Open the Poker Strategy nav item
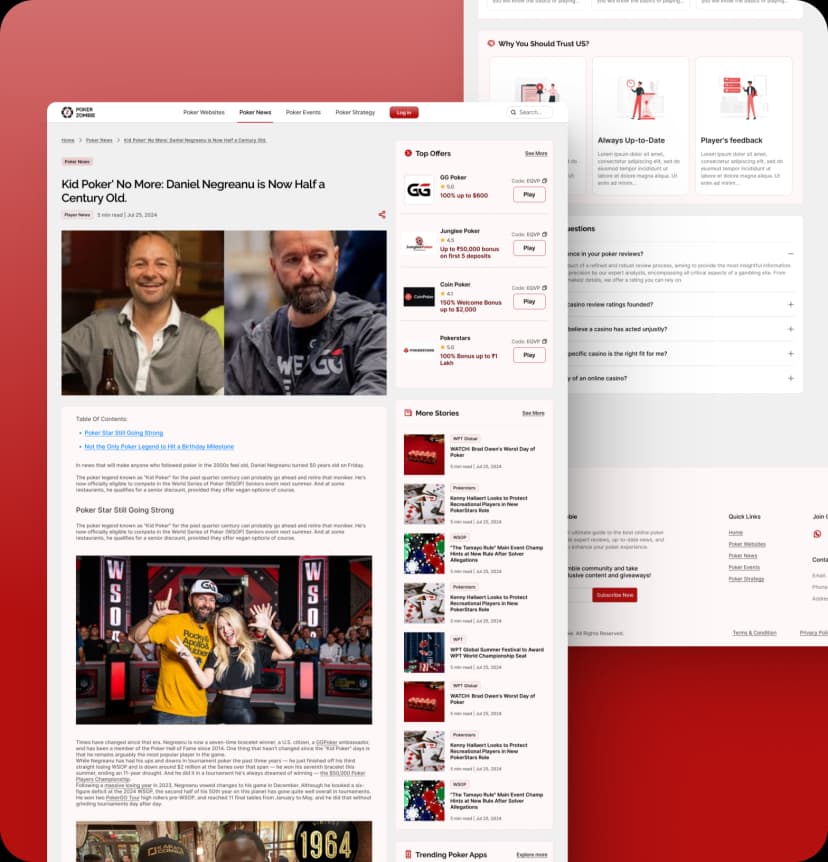This screenshot has height=862, width=828. [x=355, y=112]
